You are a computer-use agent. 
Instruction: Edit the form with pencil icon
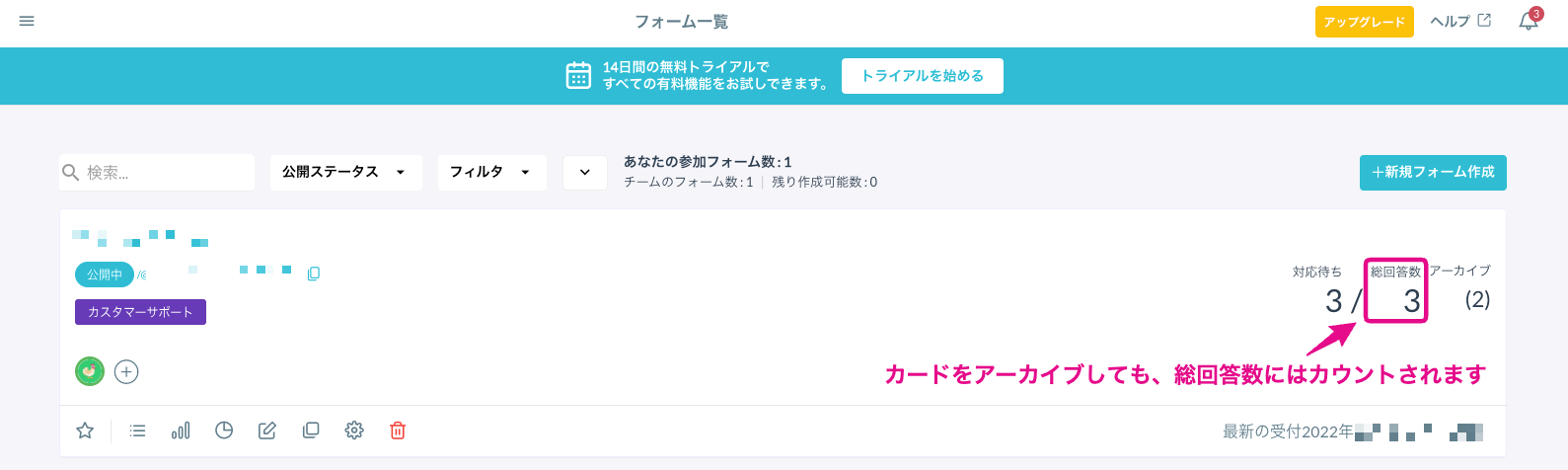point(267,431)
